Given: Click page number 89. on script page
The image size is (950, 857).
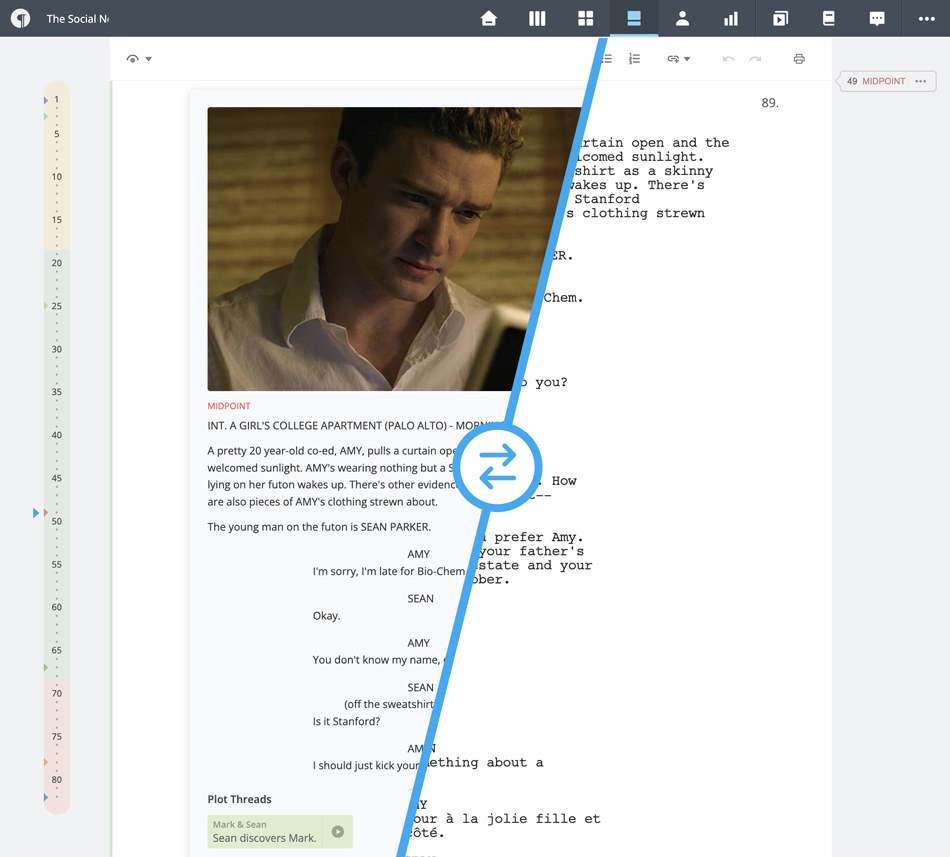Looking at the screenshot, I should tap(769, 103).
